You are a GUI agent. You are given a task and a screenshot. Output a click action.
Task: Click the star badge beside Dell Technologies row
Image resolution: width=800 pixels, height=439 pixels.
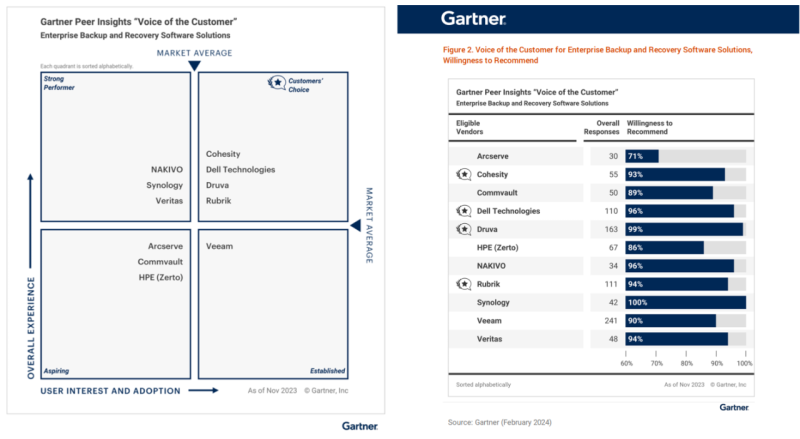tap(464, 211)
